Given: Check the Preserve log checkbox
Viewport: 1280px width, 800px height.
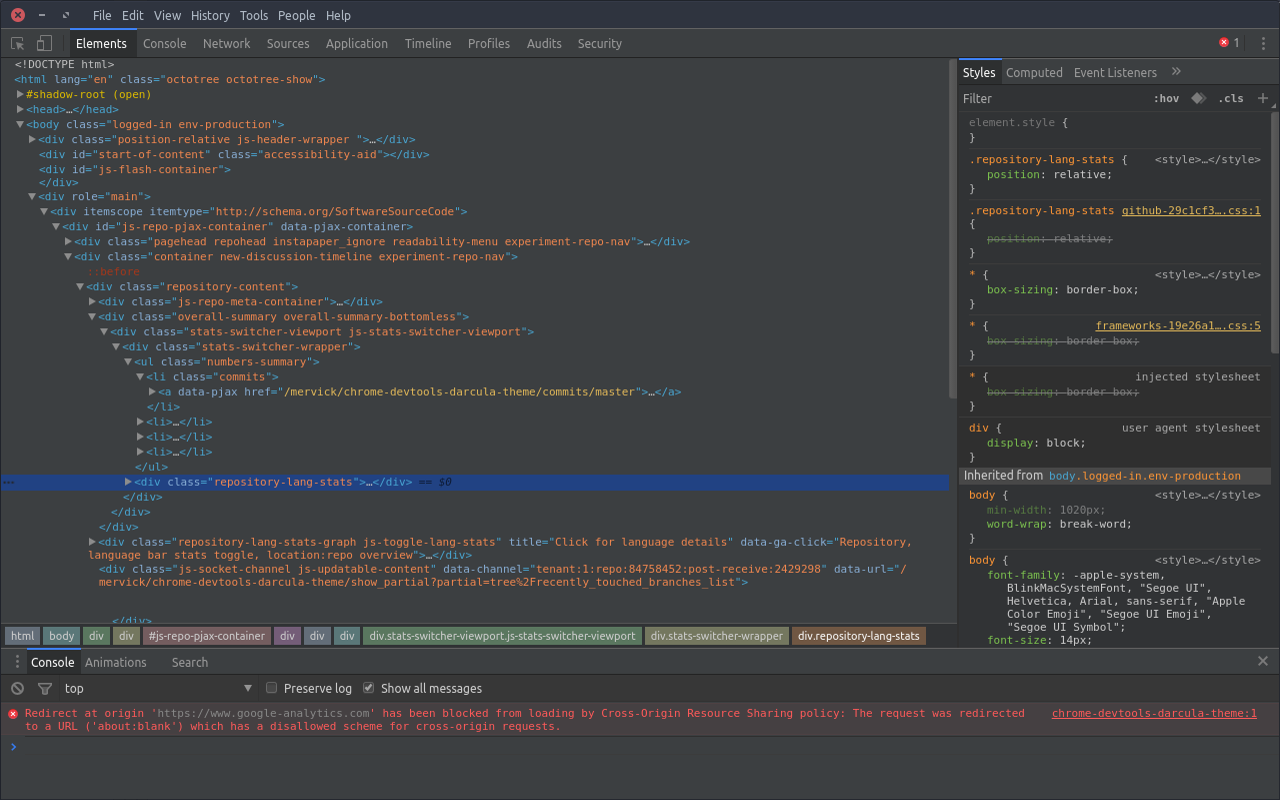Looking at the screenshot, I should click(x=271, y=688).
